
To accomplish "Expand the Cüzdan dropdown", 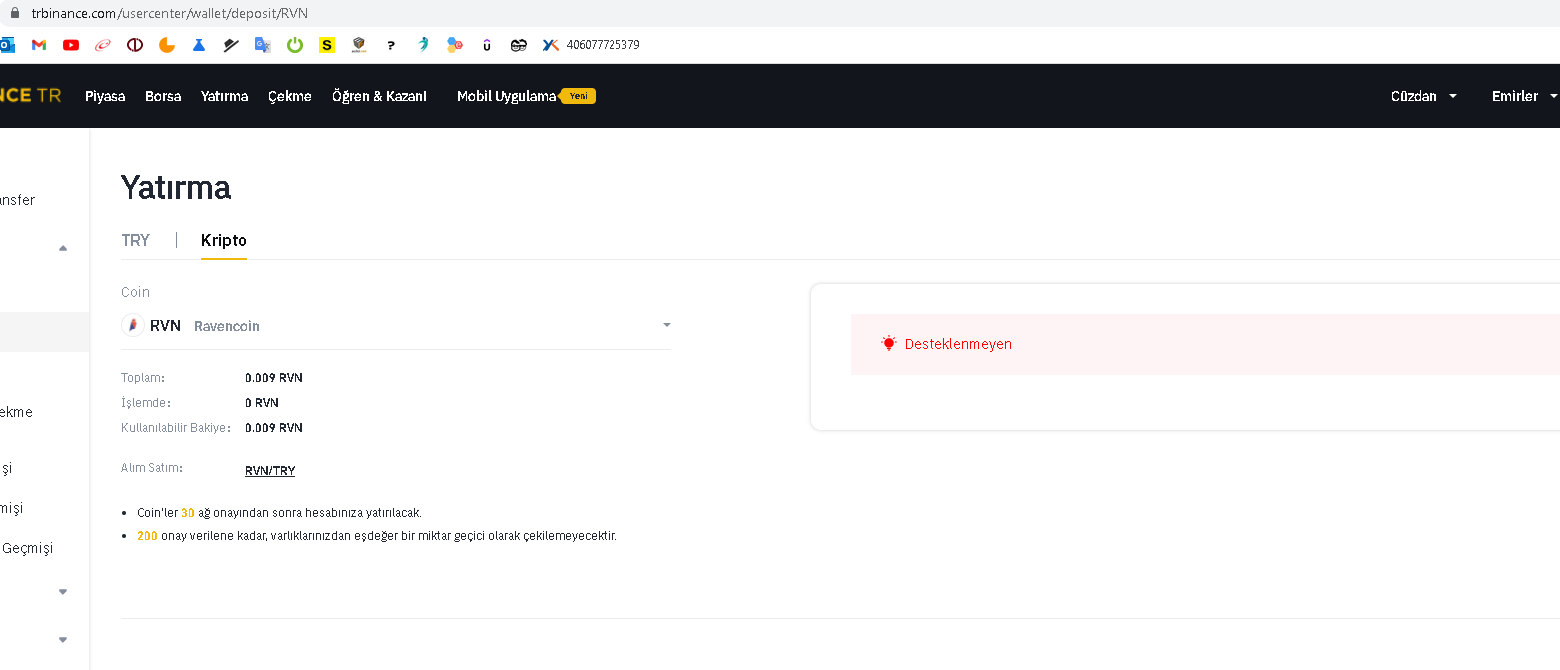I will [1424, 96].
